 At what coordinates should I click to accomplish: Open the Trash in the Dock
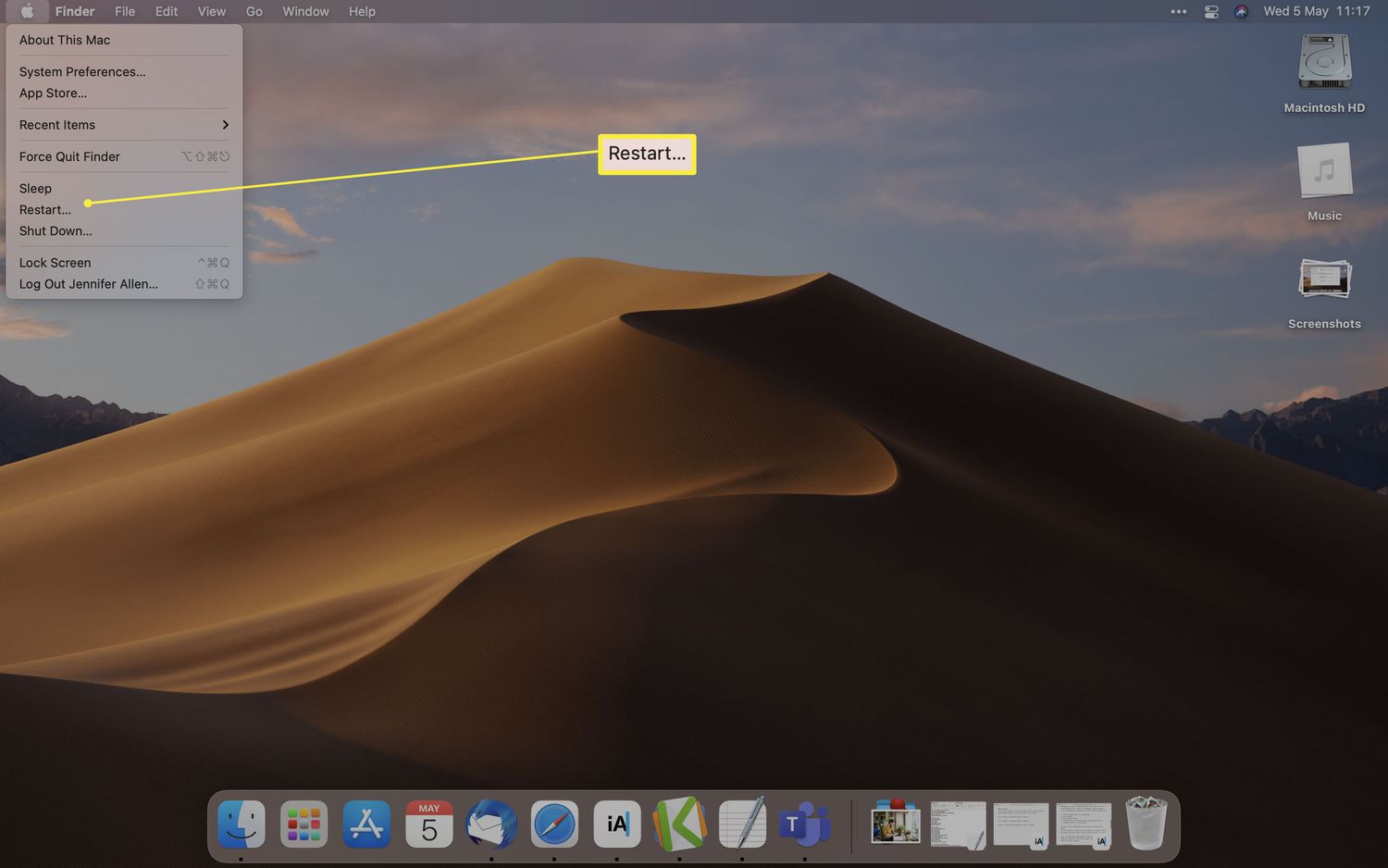1146,824
